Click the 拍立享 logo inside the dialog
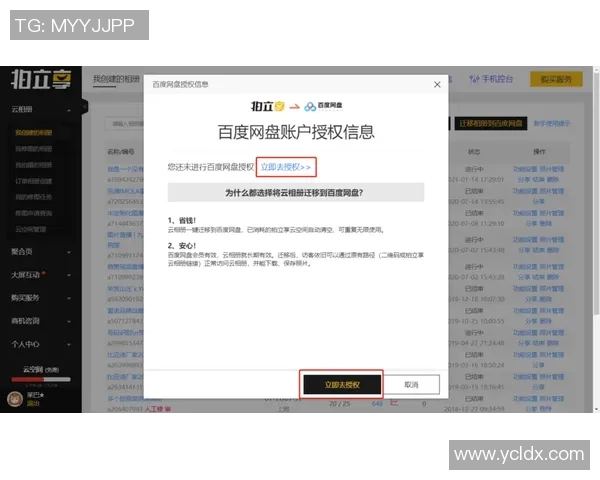This screenshot has height=480, width=600. click(x=268, y=106)
